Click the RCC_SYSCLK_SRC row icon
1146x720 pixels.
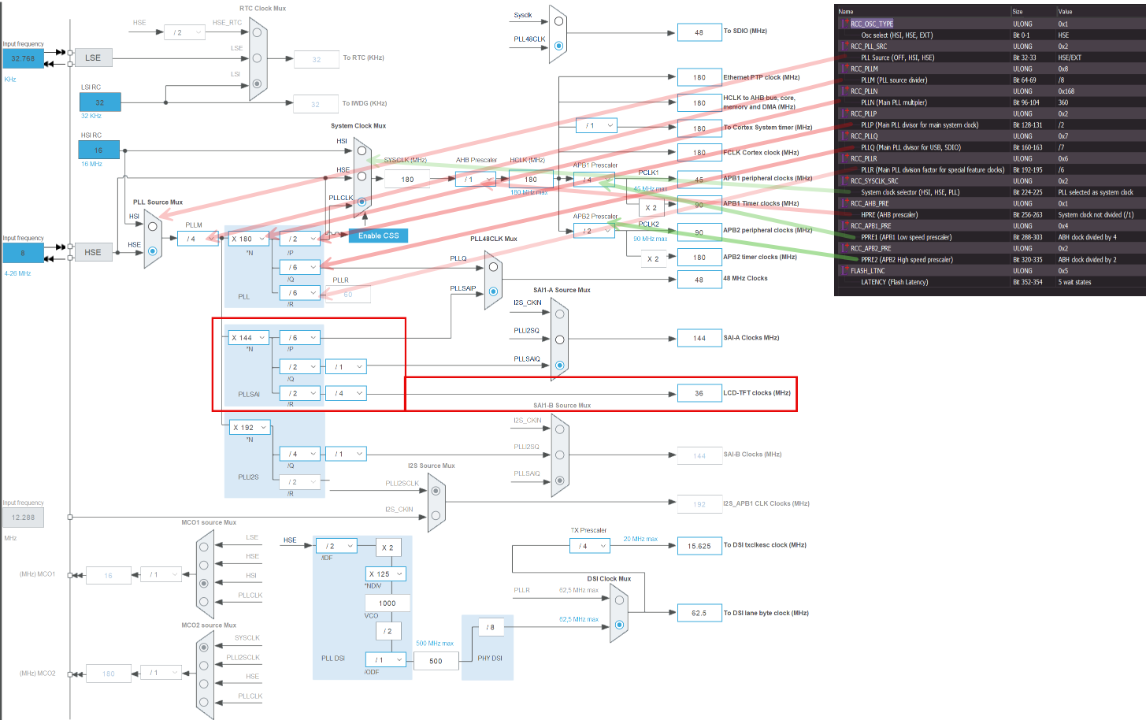pos(843,181)
